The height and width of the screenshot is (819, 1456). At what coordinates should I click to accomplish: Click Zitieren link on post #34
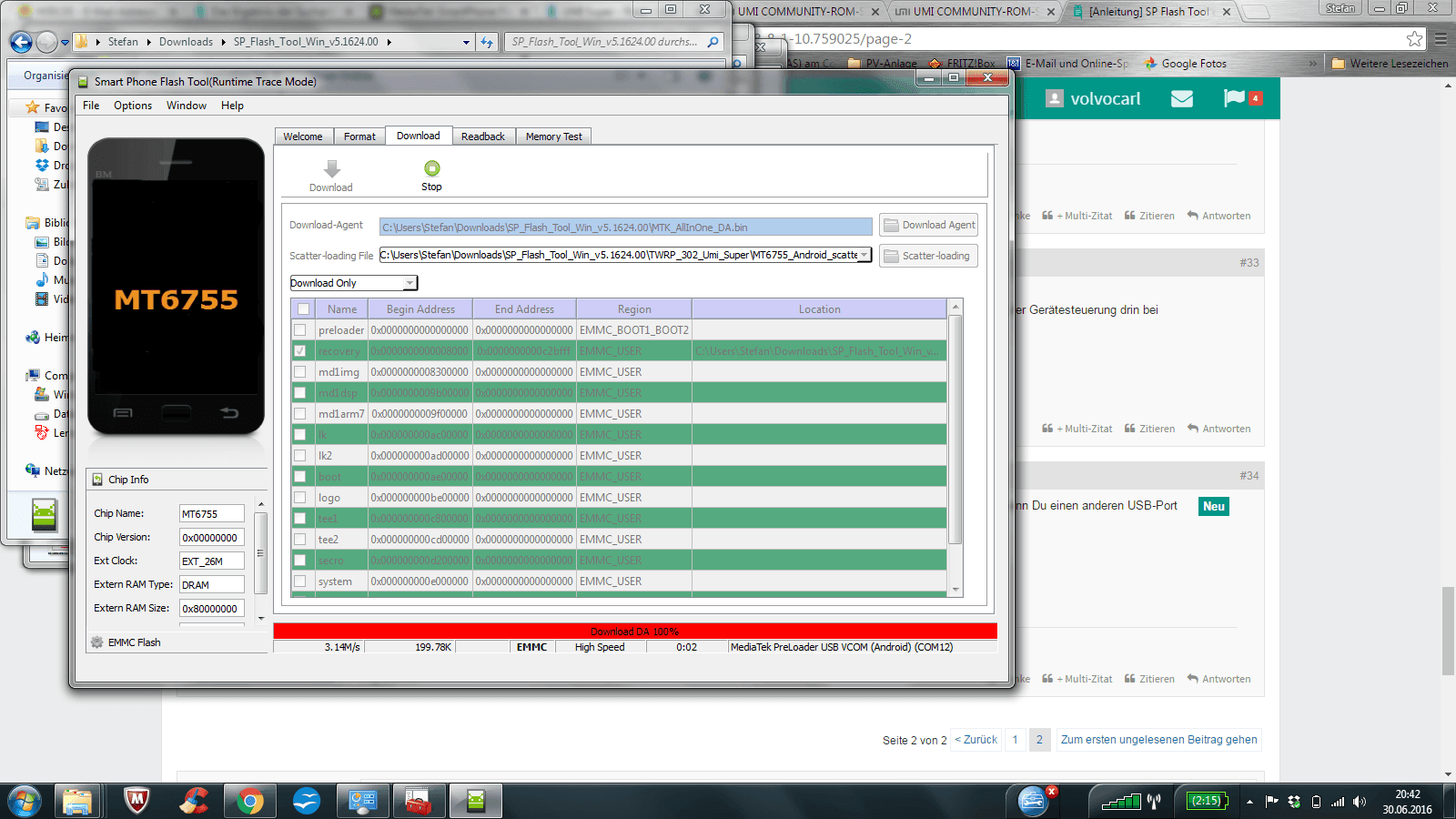[x=1149, y=679]
